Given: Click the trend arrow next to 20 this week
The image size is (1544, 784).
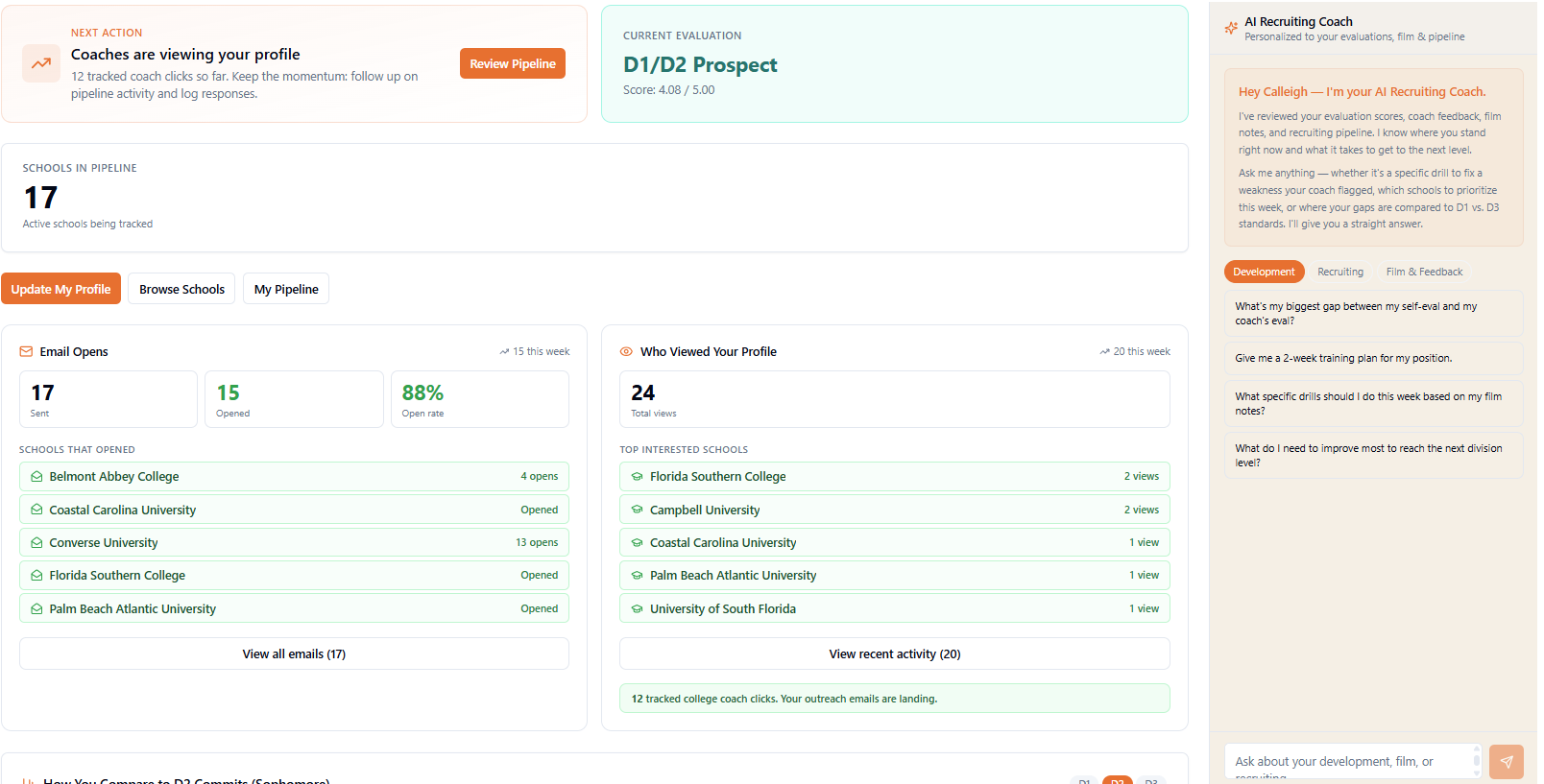Looking at the screenshot, I should (x=1104, y=352).
